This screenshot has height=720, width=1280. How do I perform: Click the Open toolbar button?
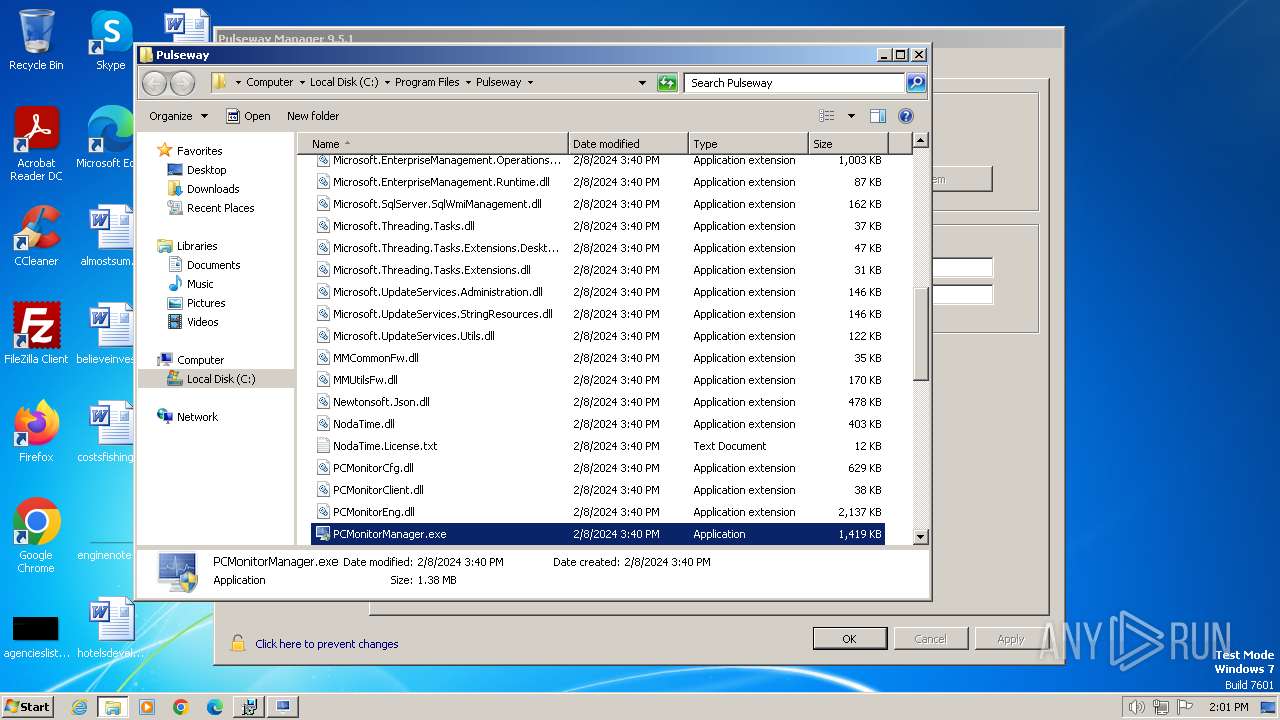(x=248, y=116)
